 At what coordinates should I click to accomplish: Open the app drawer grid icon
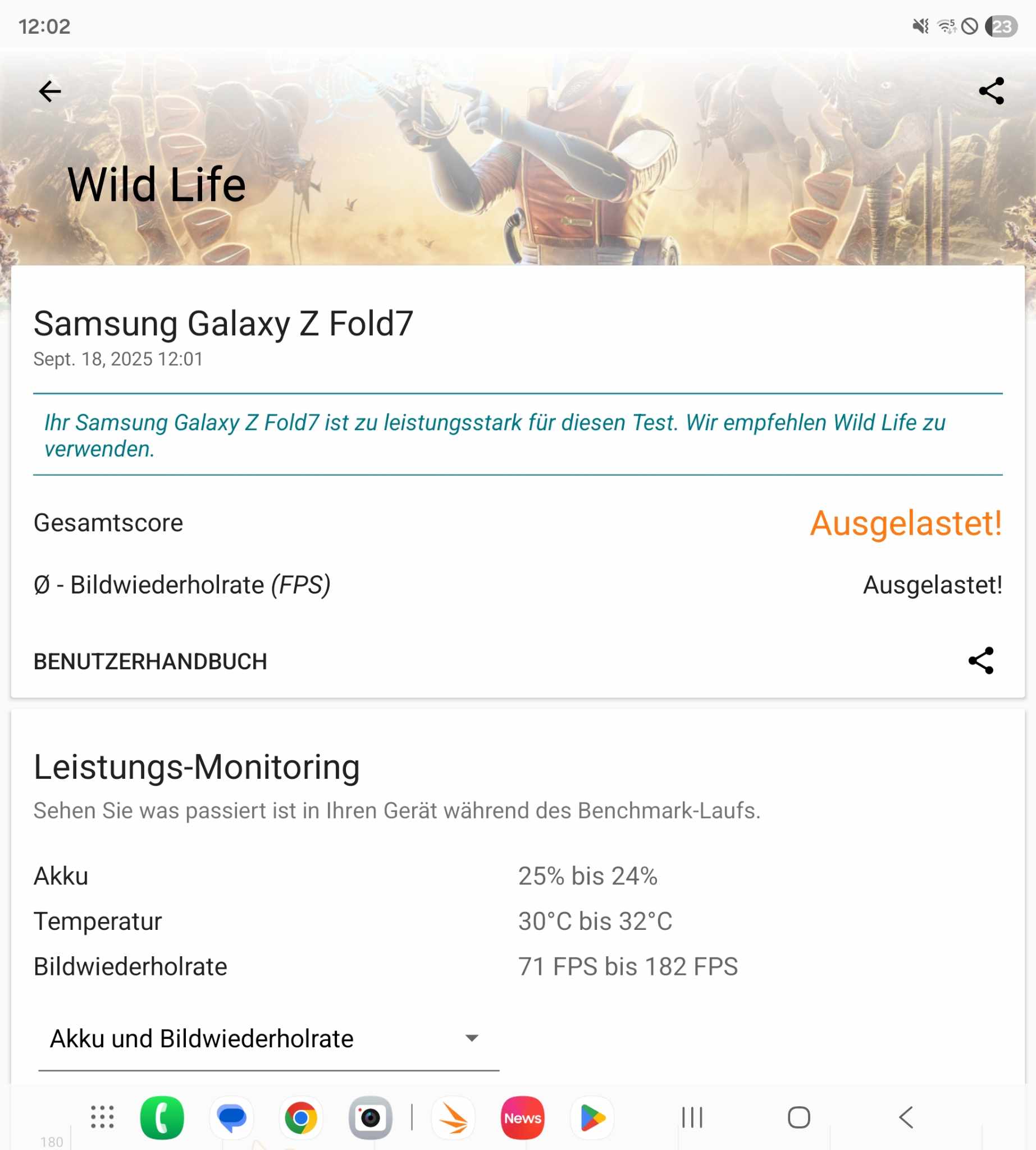pyautogui.click(x=102, y=1117)
